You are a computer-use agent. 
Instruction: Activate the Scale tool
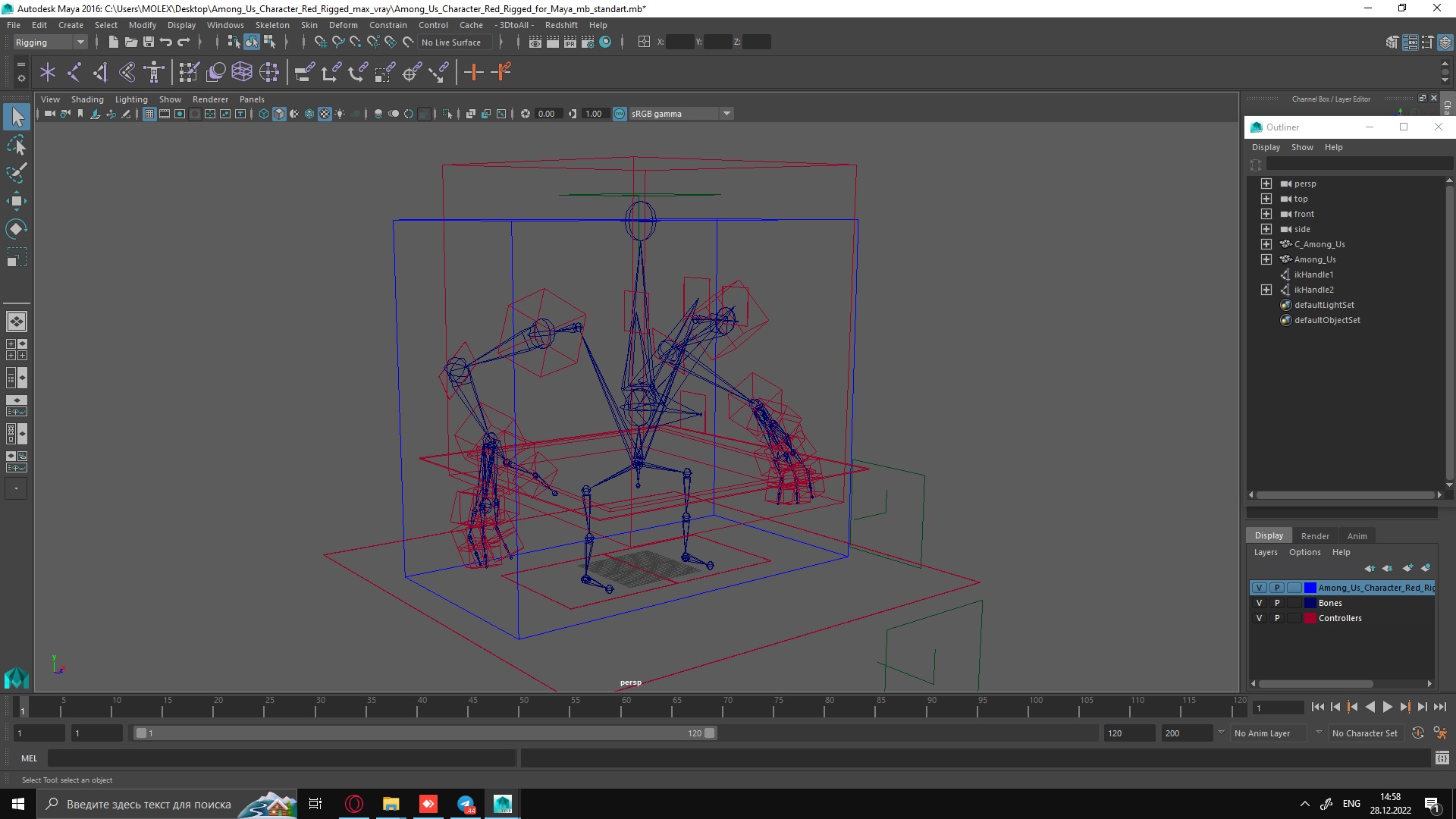17,257
